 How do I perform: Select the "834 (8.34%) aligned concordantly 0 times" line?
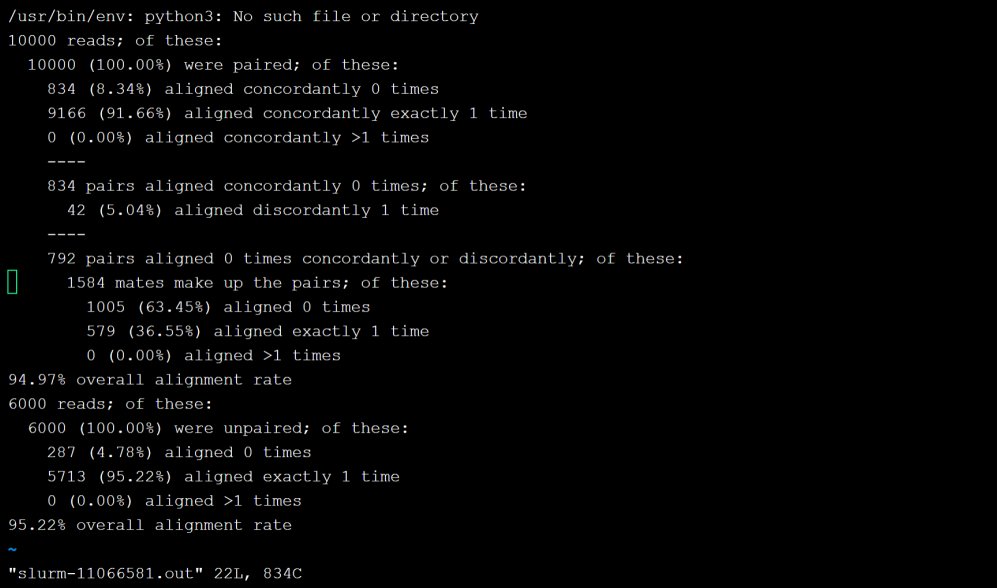tap(243, 89)
